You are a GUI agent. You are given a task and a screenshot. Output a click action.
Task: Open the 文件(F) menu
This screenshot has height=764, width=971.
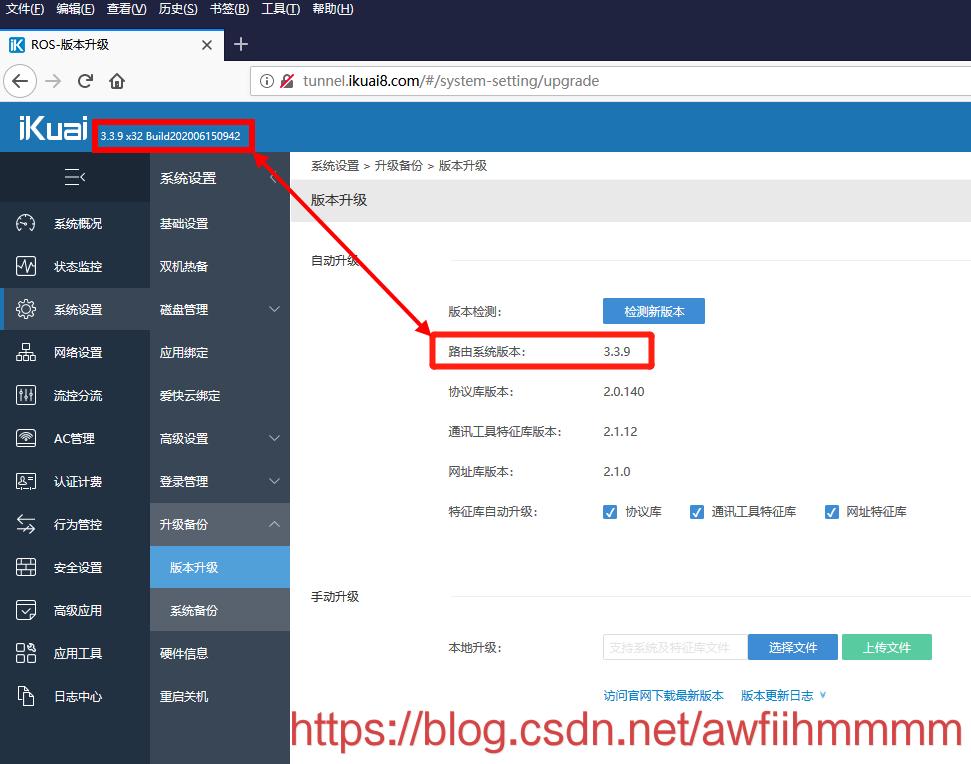point(25,9)
